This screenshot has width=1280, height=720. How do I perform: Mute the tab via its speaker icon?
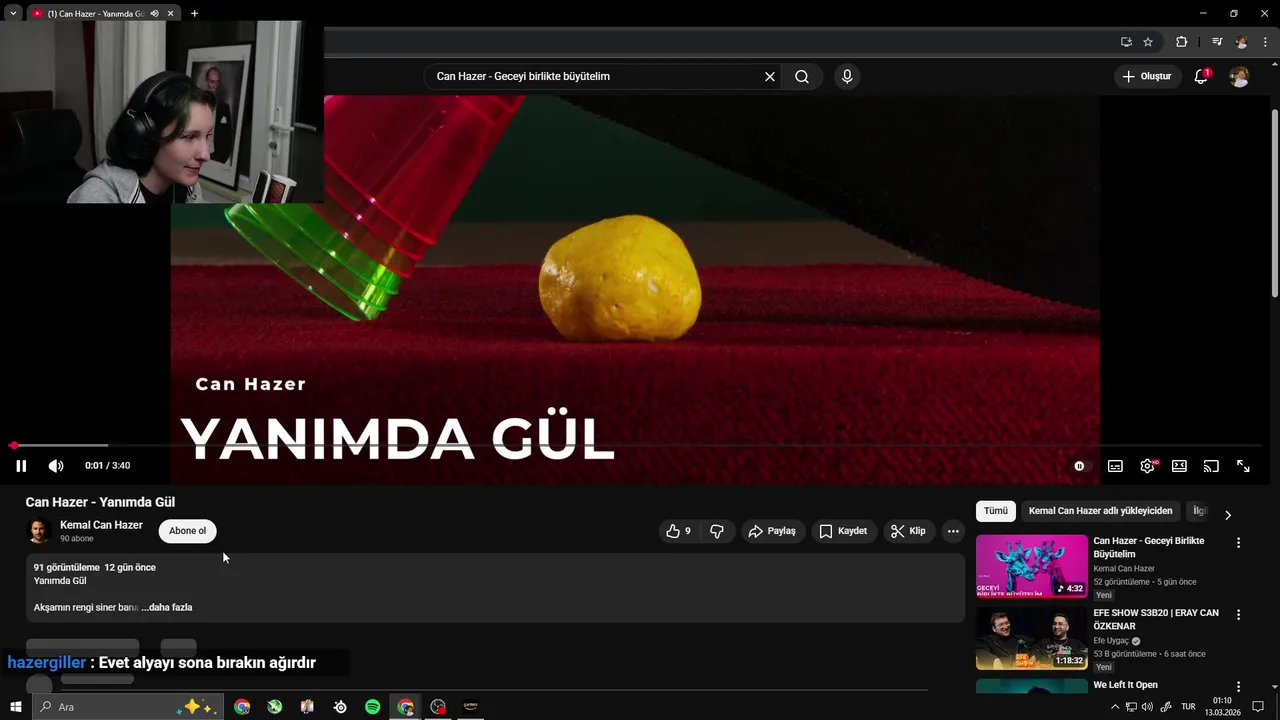tap(155, 13)
